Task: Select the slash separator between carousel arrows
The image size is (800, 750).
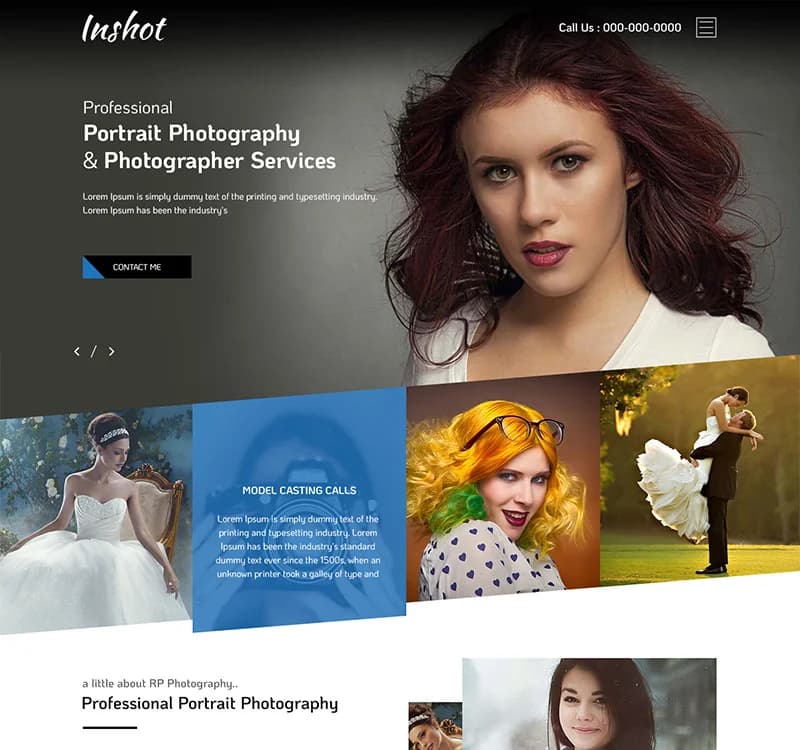Action: 93,352
